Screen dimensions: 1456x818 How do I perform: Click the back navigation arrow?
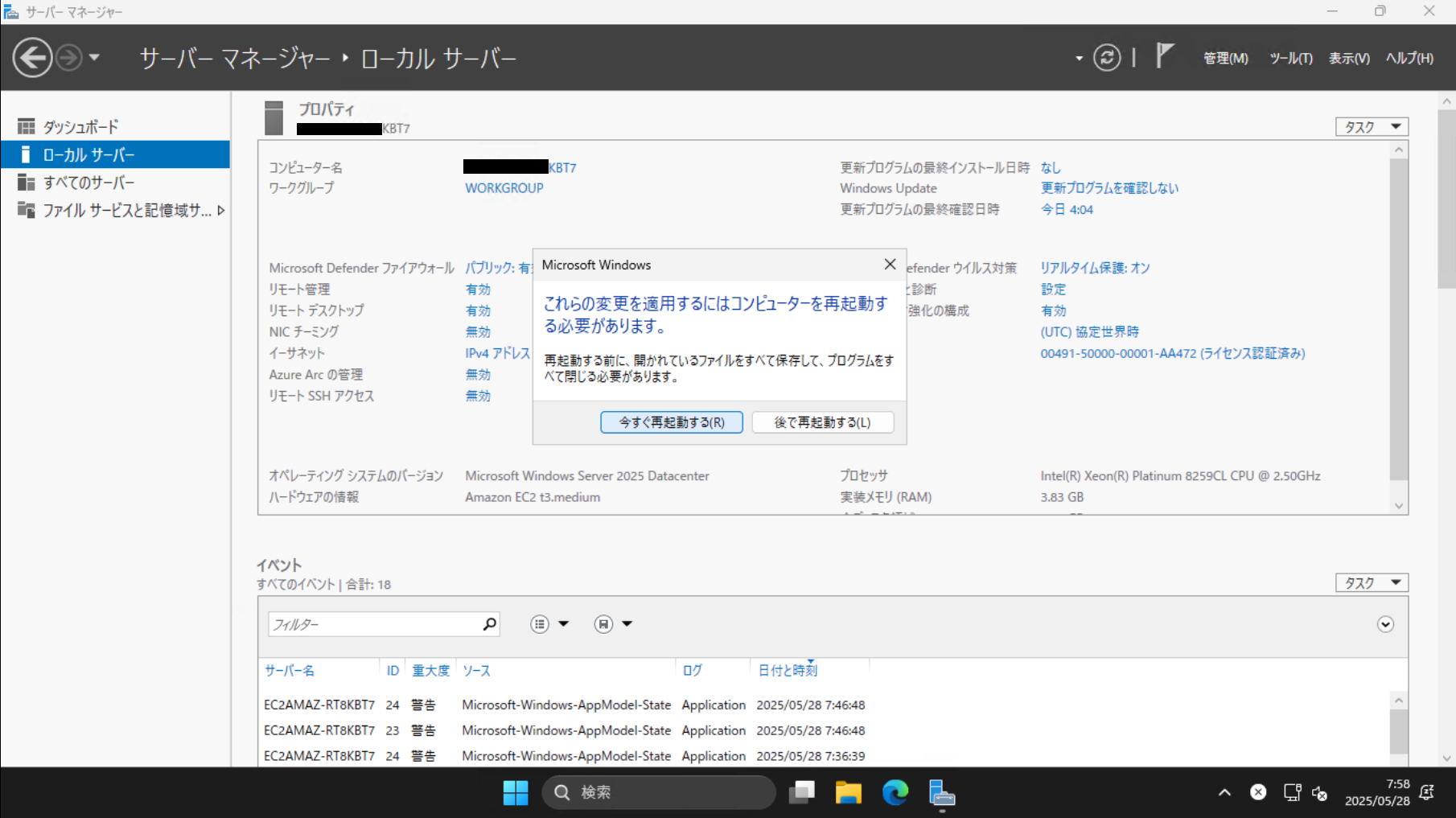click(32, 58)
